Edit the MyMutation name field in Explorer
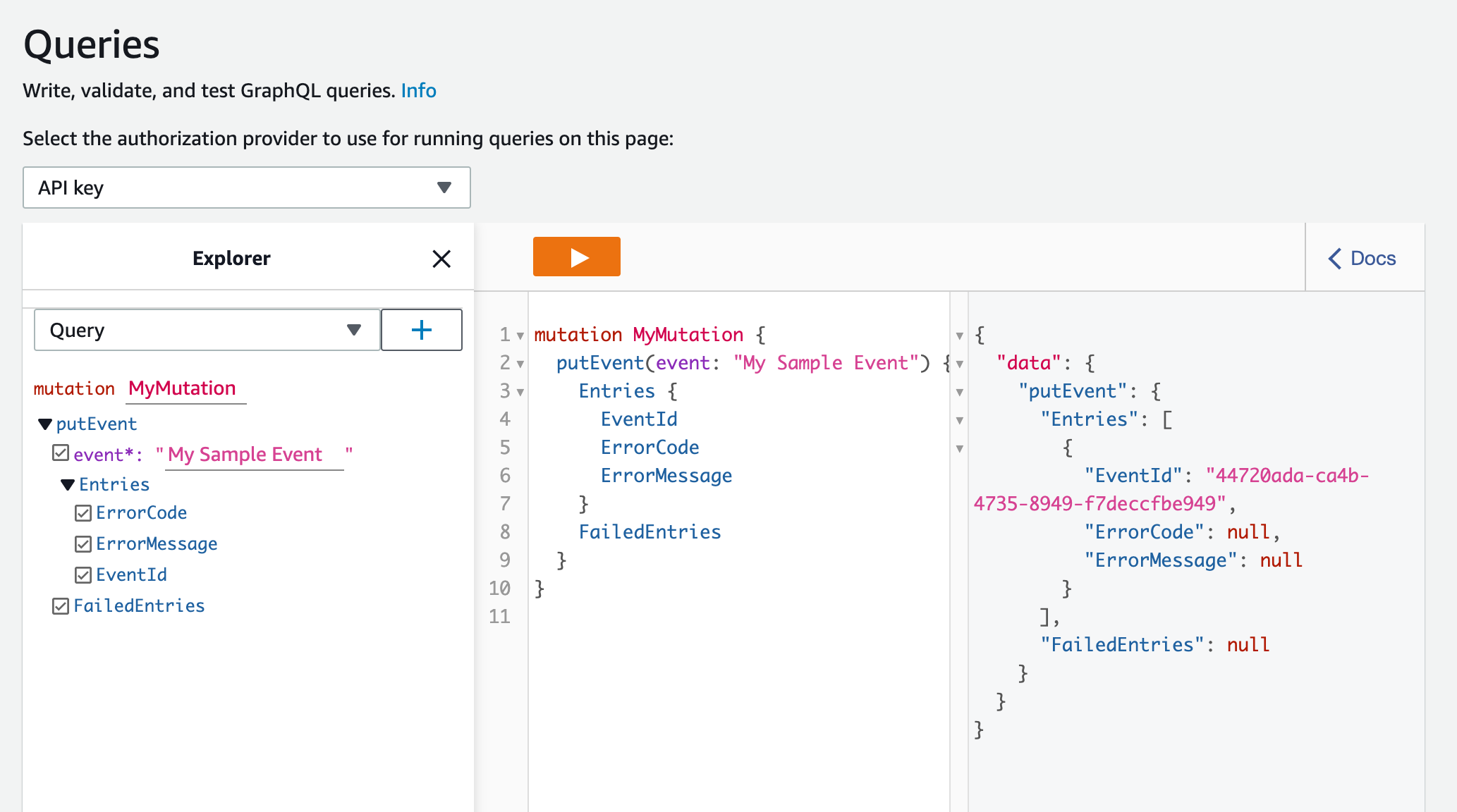 185,388
